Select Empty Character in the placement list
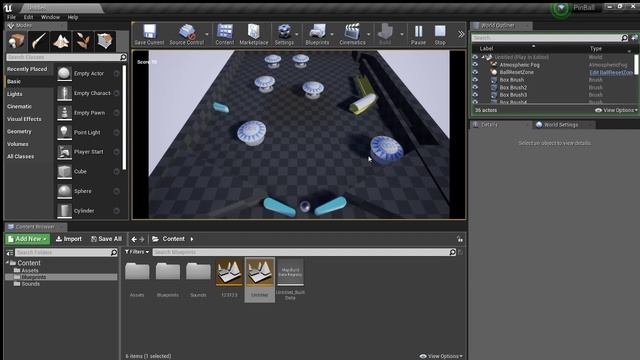The width and height of the screenshot is (640, 360). click(88, 93)
